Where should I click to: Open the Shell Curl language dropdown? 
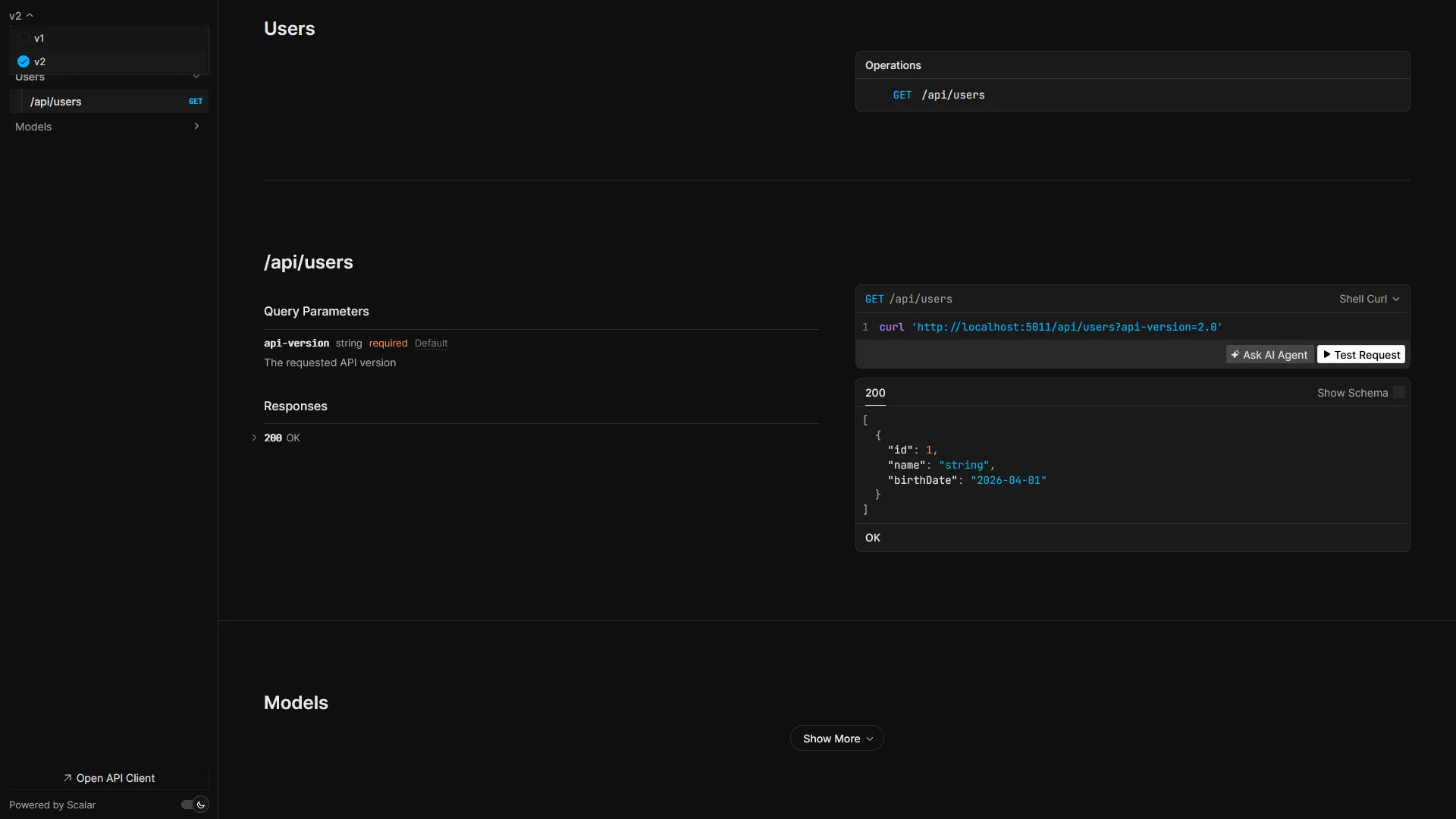1370,299
